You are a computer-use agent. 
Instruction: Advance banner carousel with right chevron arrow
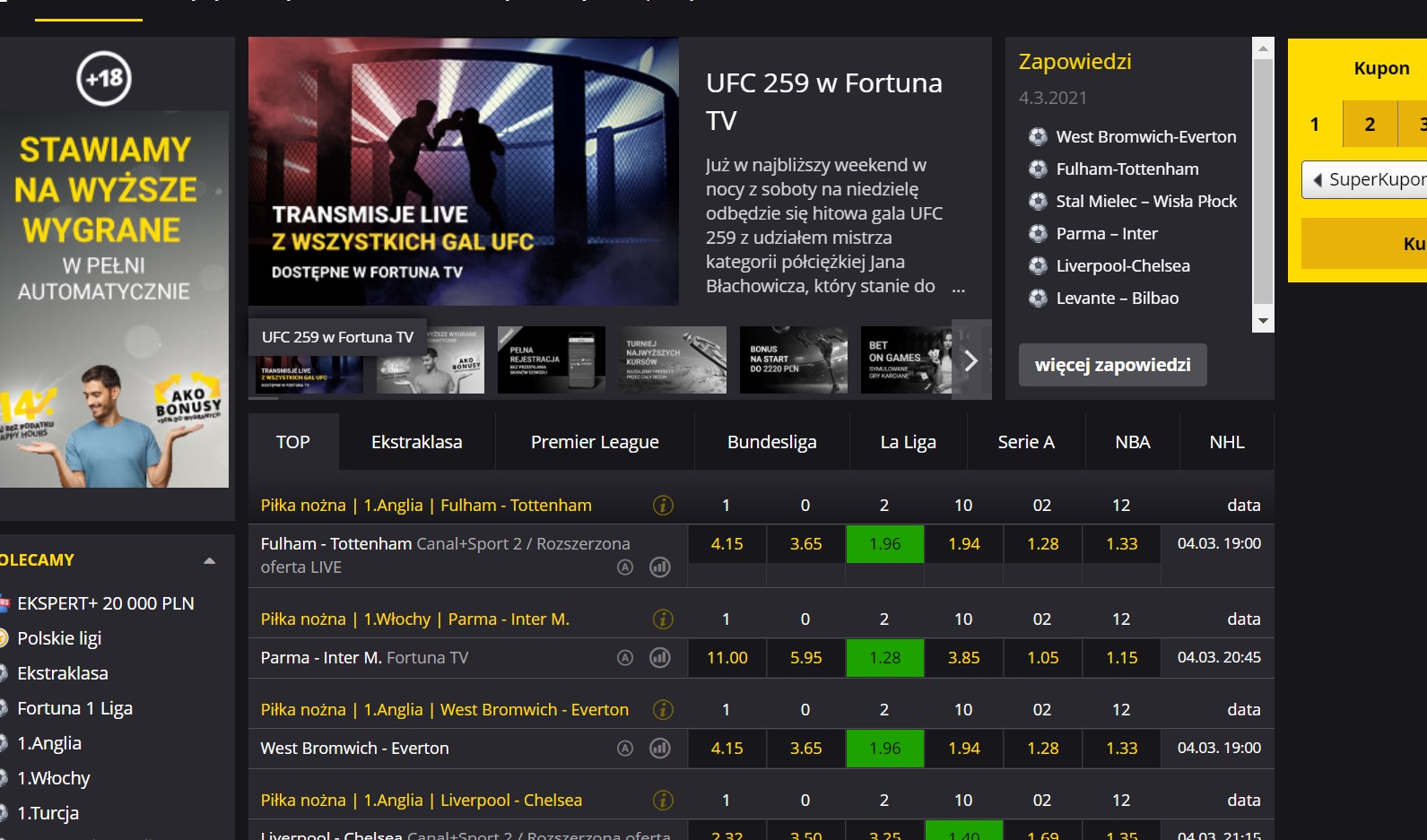coord(971,360)
